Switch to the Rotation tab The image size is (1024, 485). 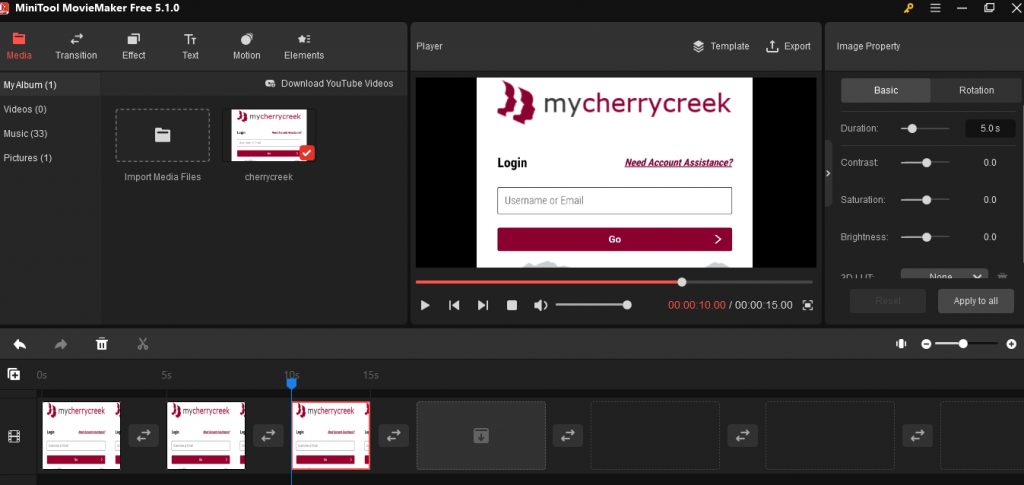tap(976, 90)
